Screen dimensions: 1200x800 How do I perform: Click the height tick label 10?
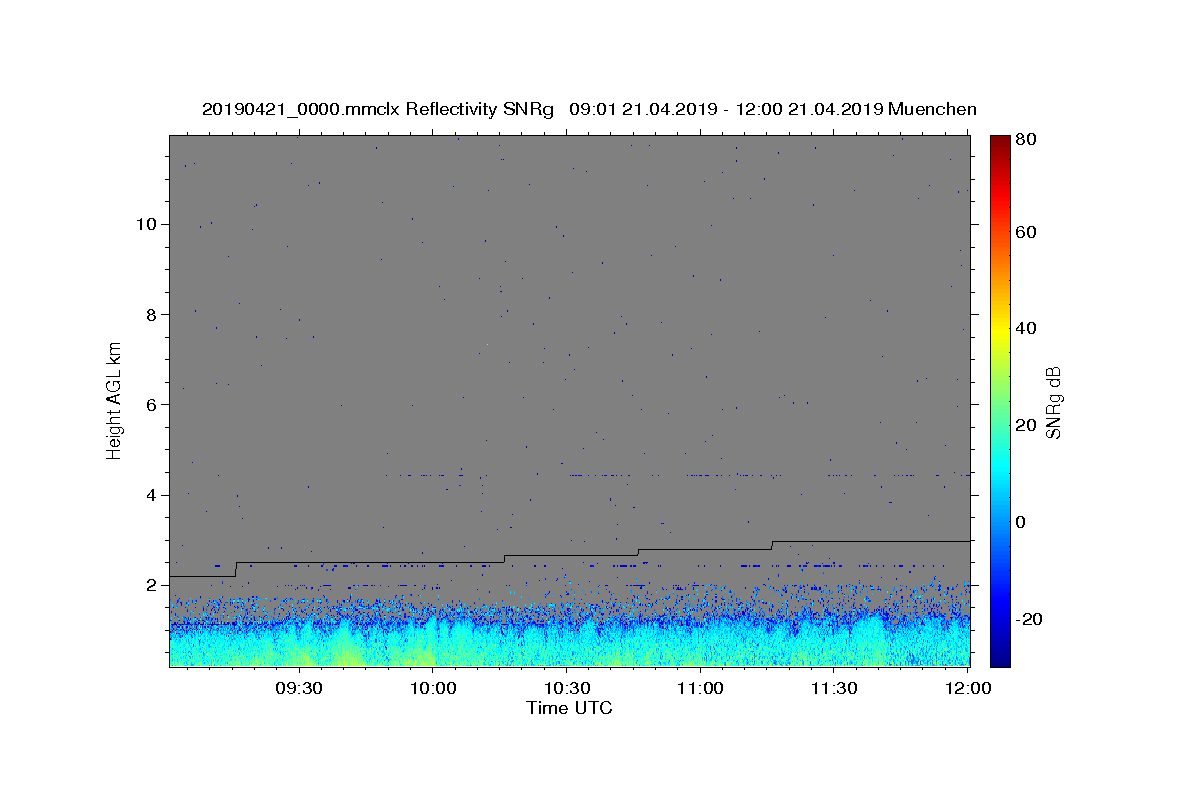pos(146,224)
